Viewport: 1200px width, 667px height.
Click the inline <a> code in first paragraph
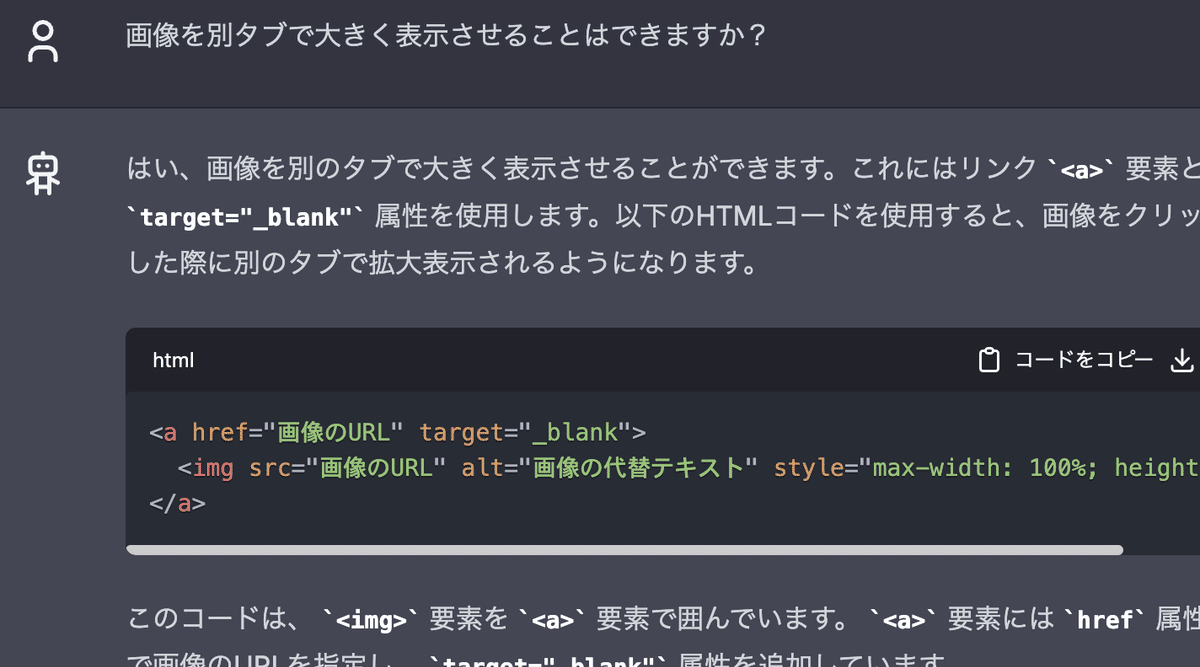point(1081,171)
